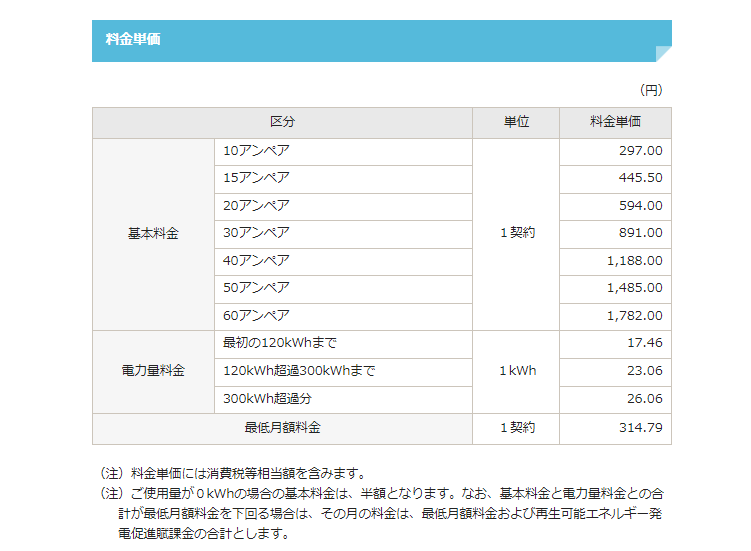Click the 単位 column header
This screenshot has height=551, width=751.
pos(516,122)
